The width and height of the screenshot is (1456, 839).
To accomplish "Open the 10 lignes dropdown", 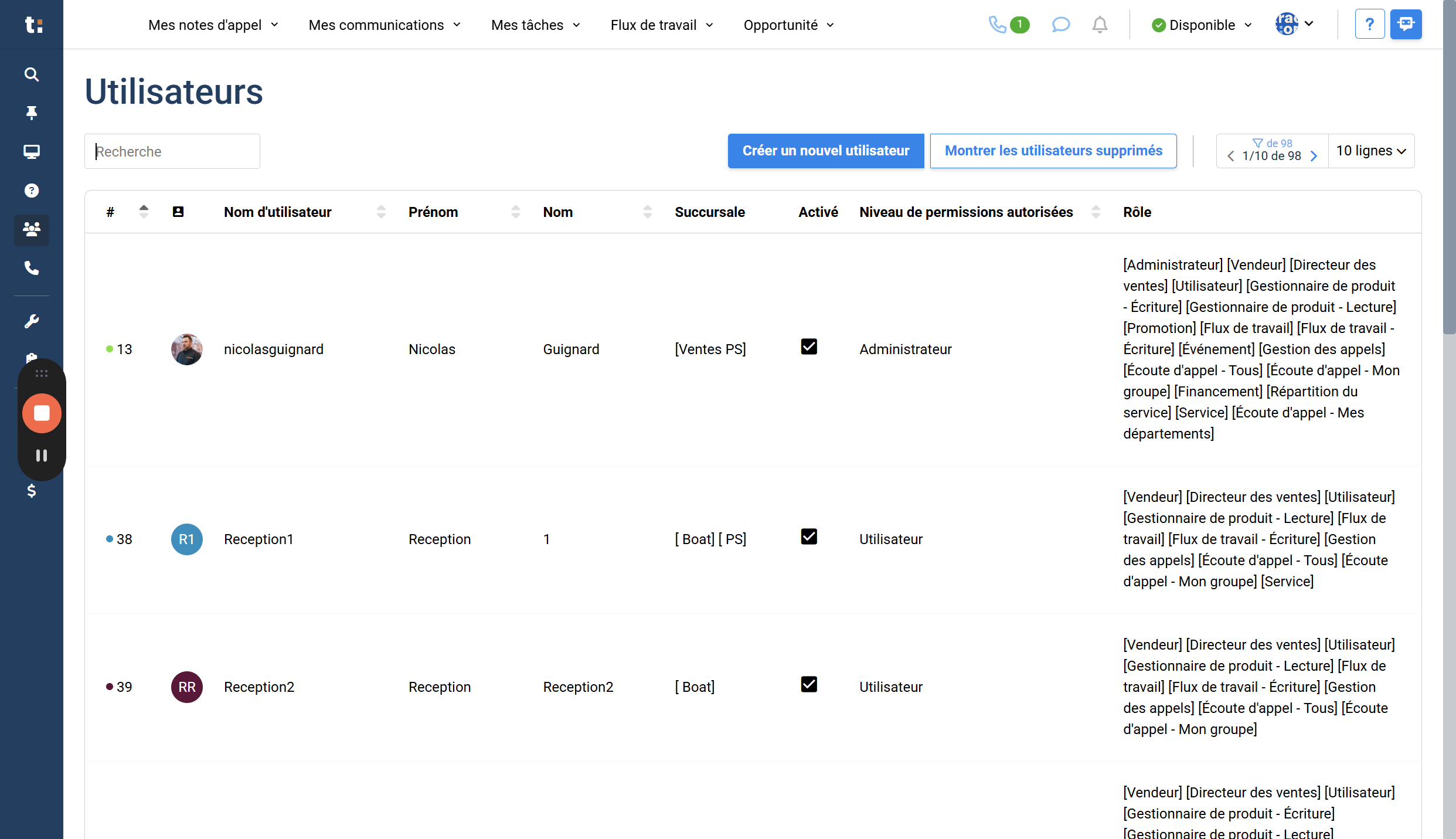I will 1370,151.
